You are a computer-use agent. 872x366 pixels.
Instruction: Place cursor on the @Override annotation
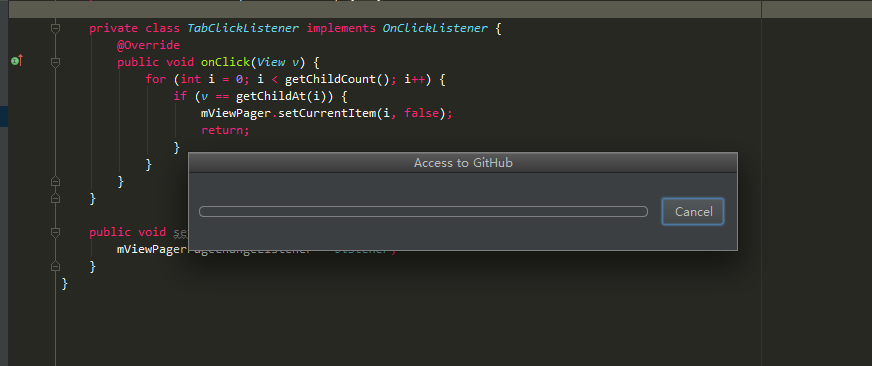148,45
